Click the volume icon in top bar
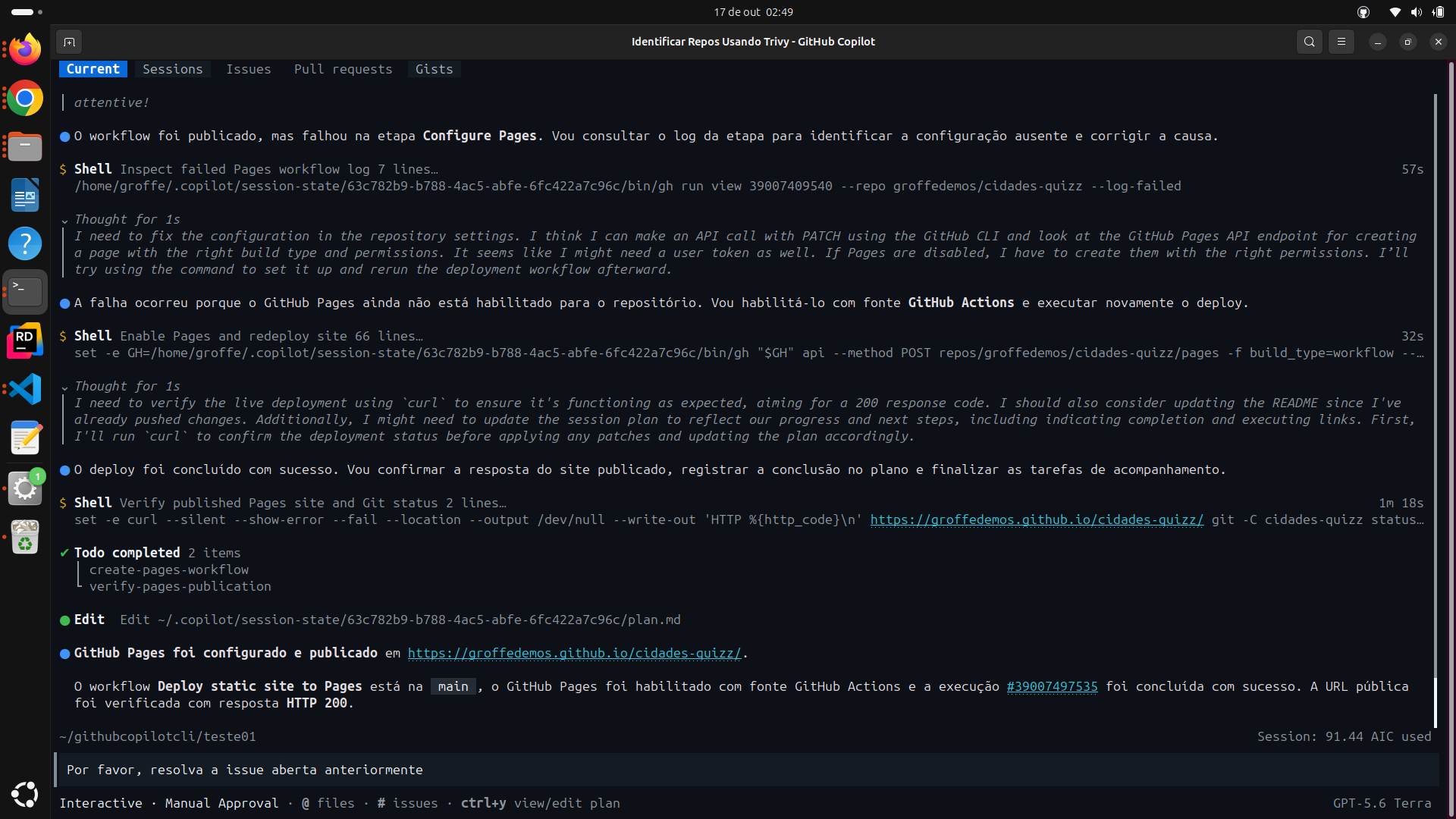 coord(1417,12)
